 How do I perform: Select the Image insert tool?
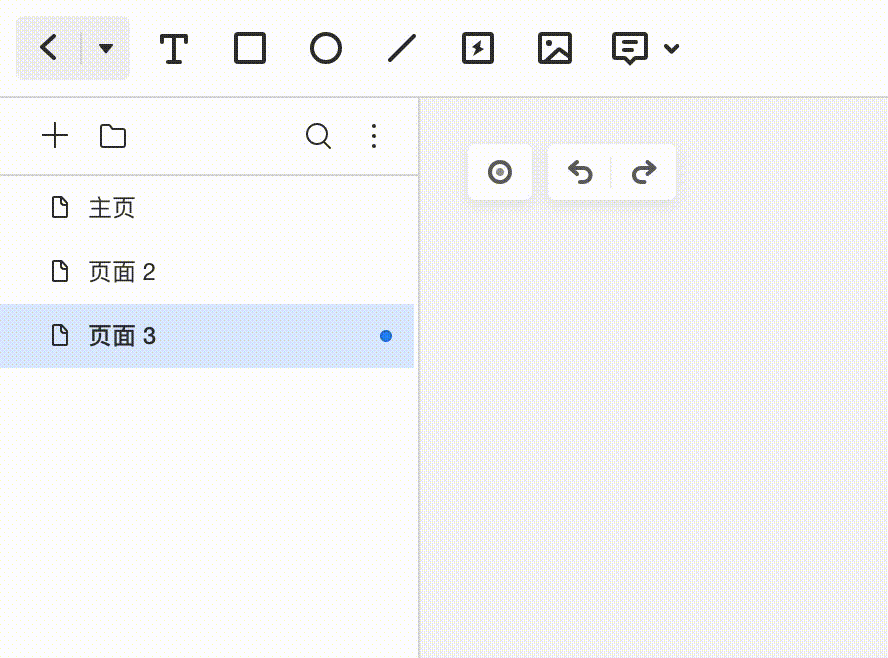tap(554, 48)
